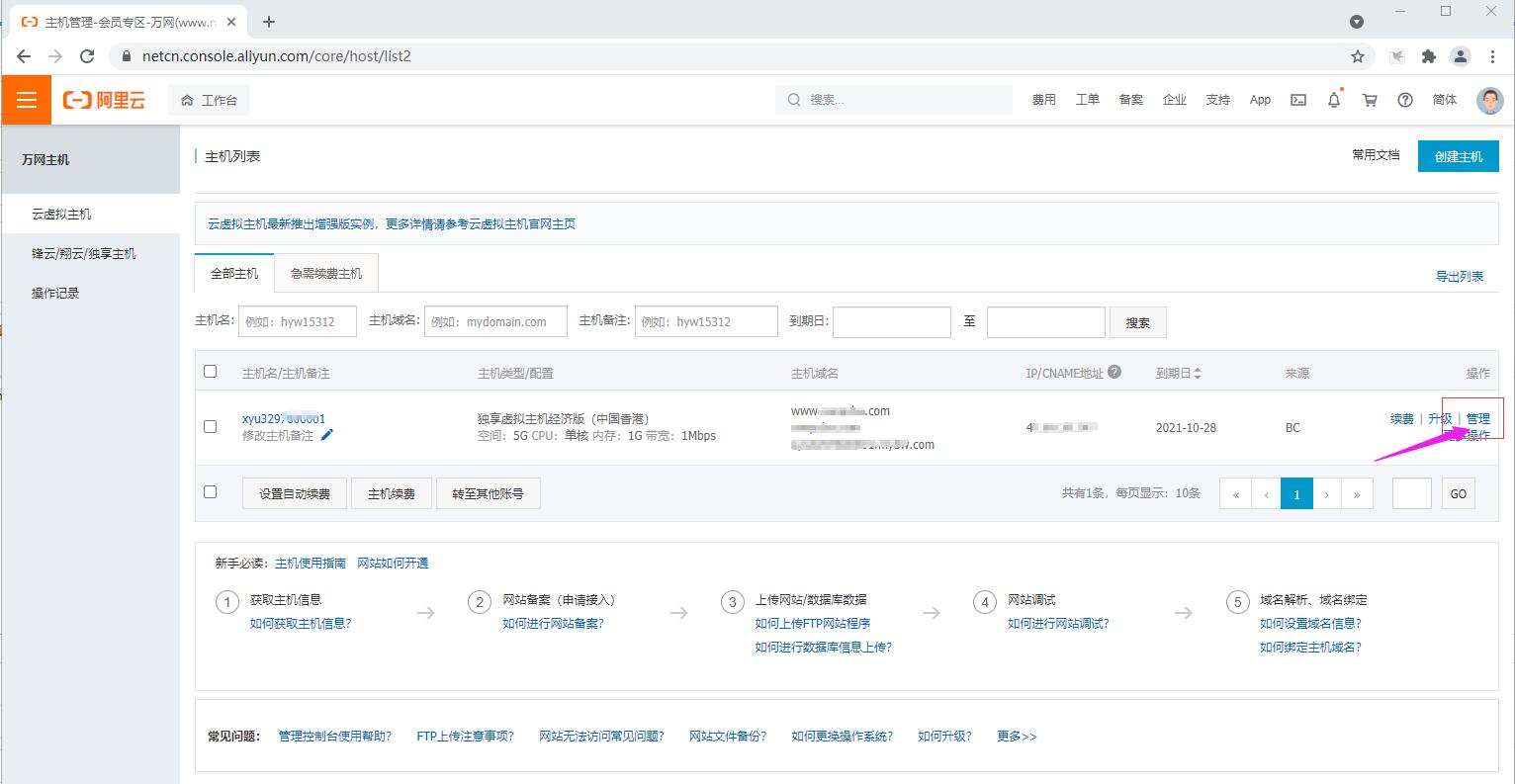Open 备案 menu

(x=1131, y=100)
